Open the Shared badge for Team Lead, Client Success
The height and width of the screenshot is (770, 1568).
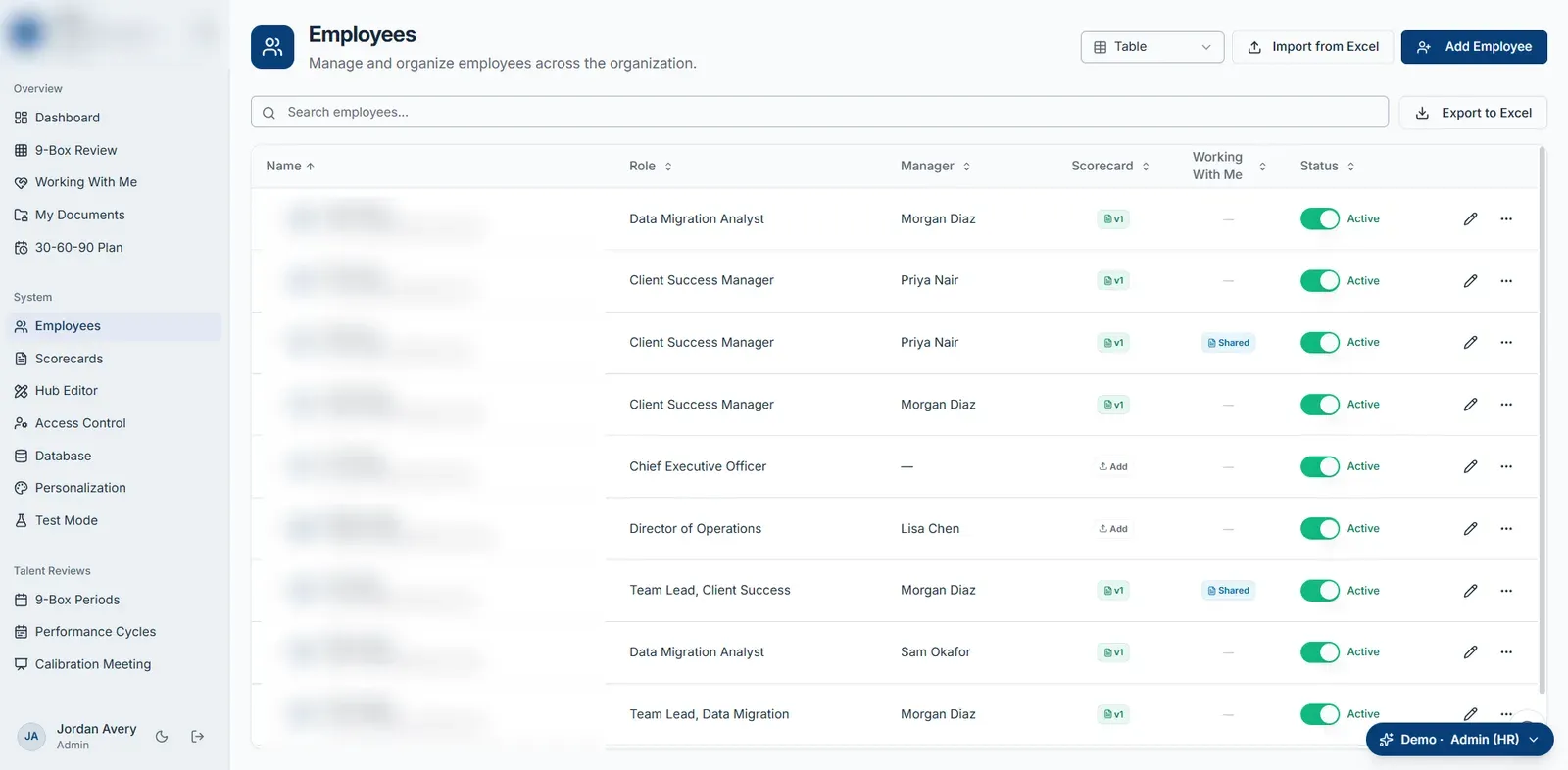coord(1229,591)
